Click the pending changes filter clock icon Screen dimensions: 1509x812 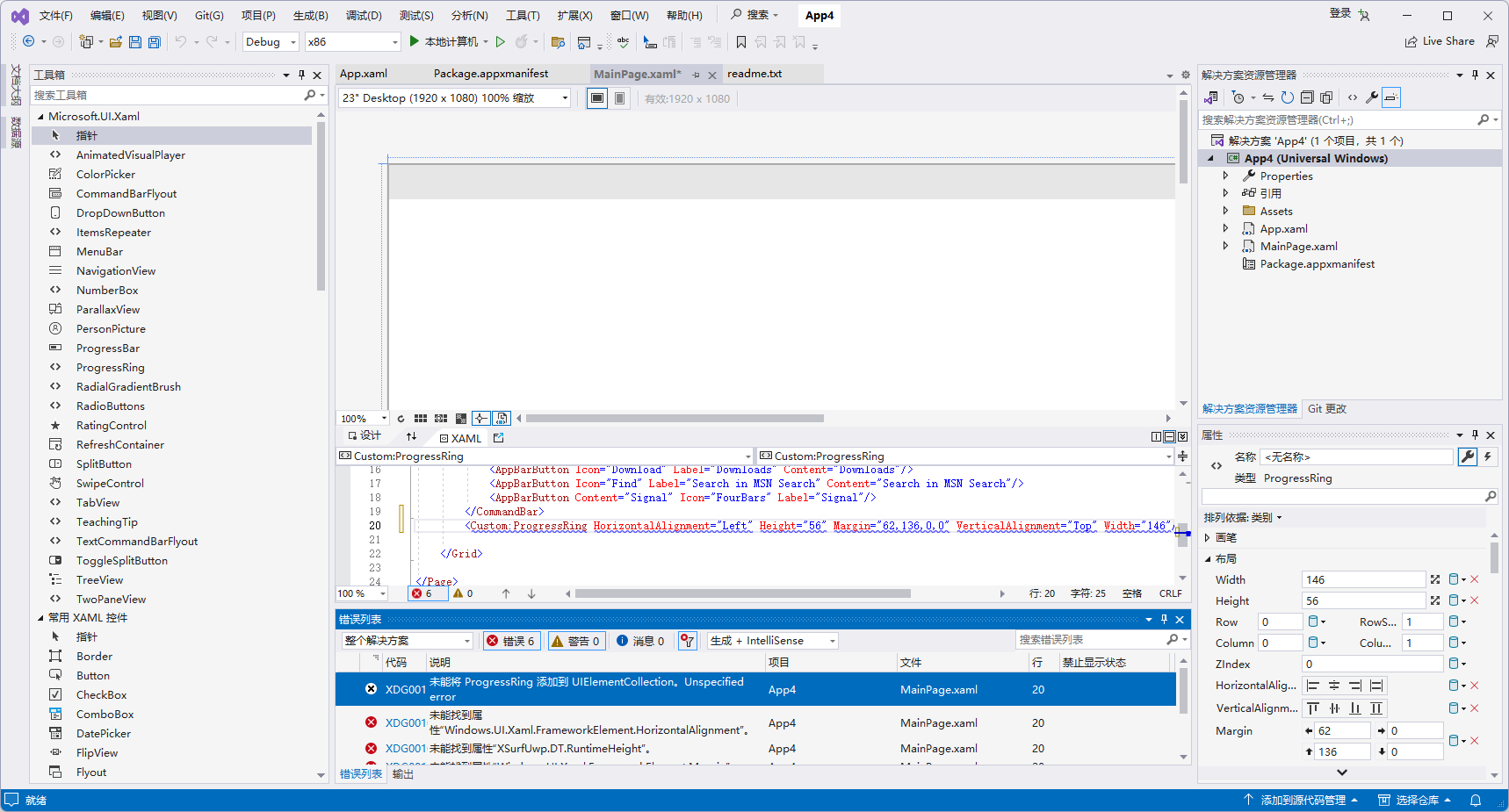click(x=1238, y=97)
